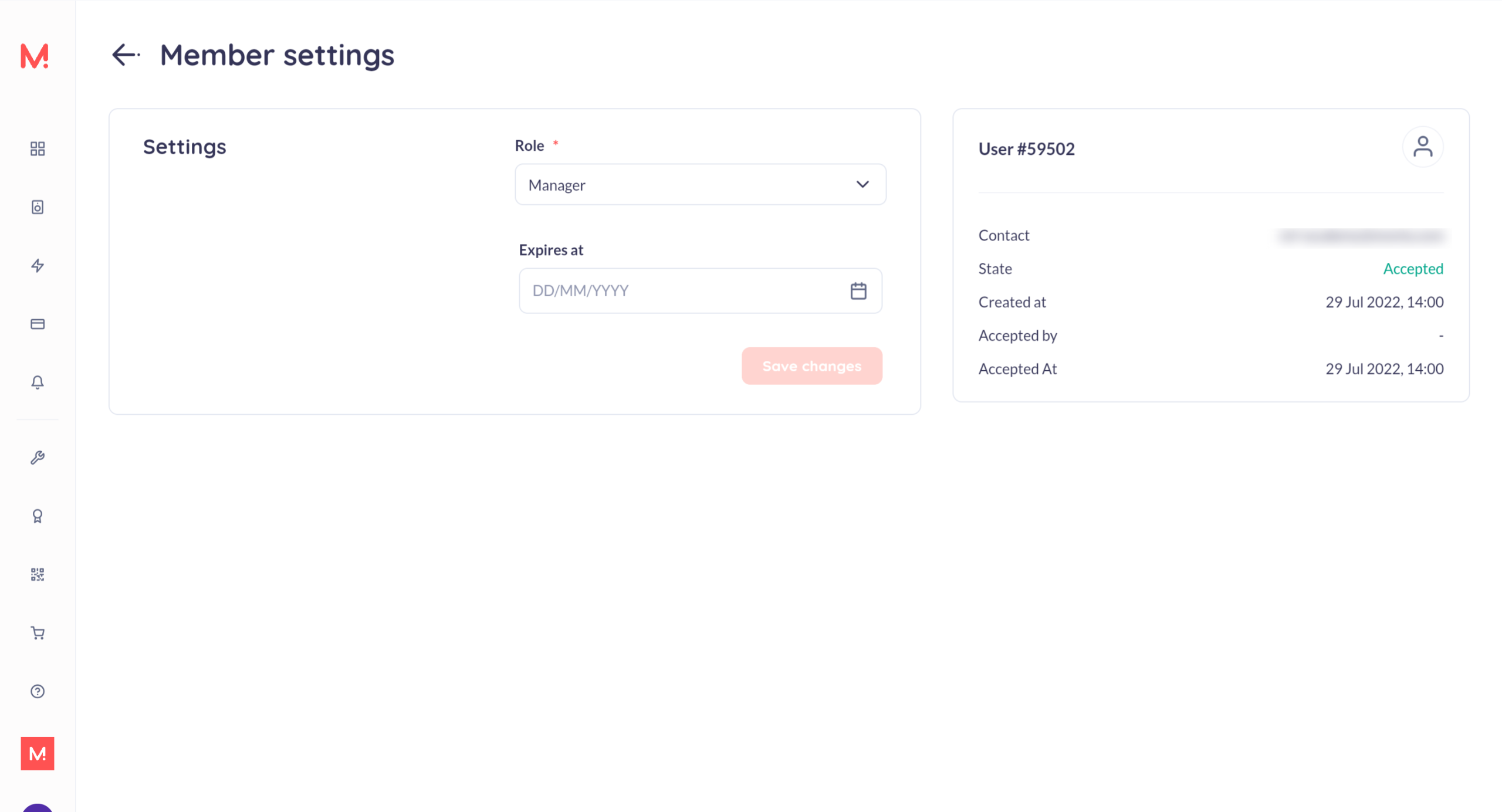Click the bell notifications sidebar icon
1502x812 pixels.
click(38, 383)
